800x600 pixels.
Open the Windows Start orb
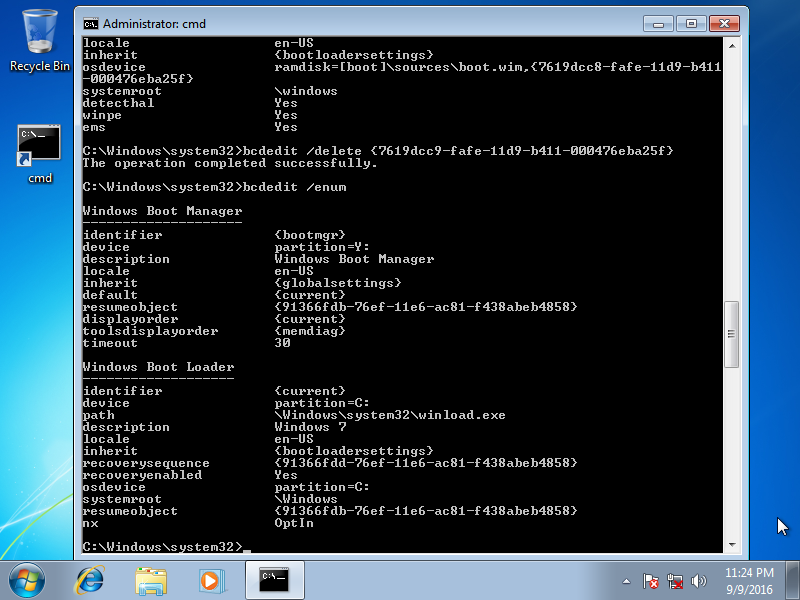(27, 580)
